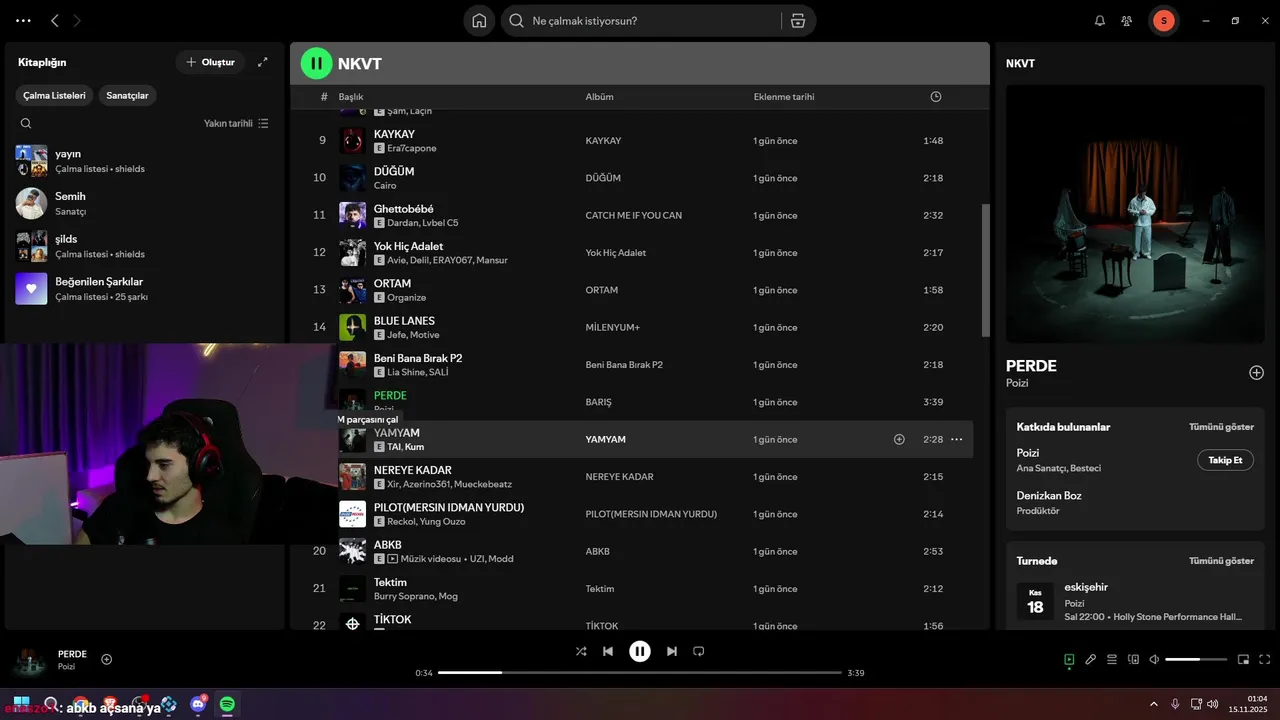Open the şilds playlist in library
This screenshot has height=720, width=1280.
(x=145, y=246)
